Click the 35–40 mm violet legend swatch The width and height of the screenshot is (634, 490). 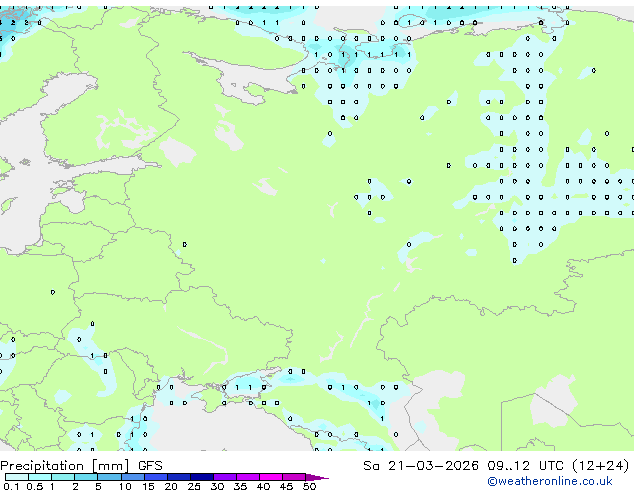click(248, 477)
